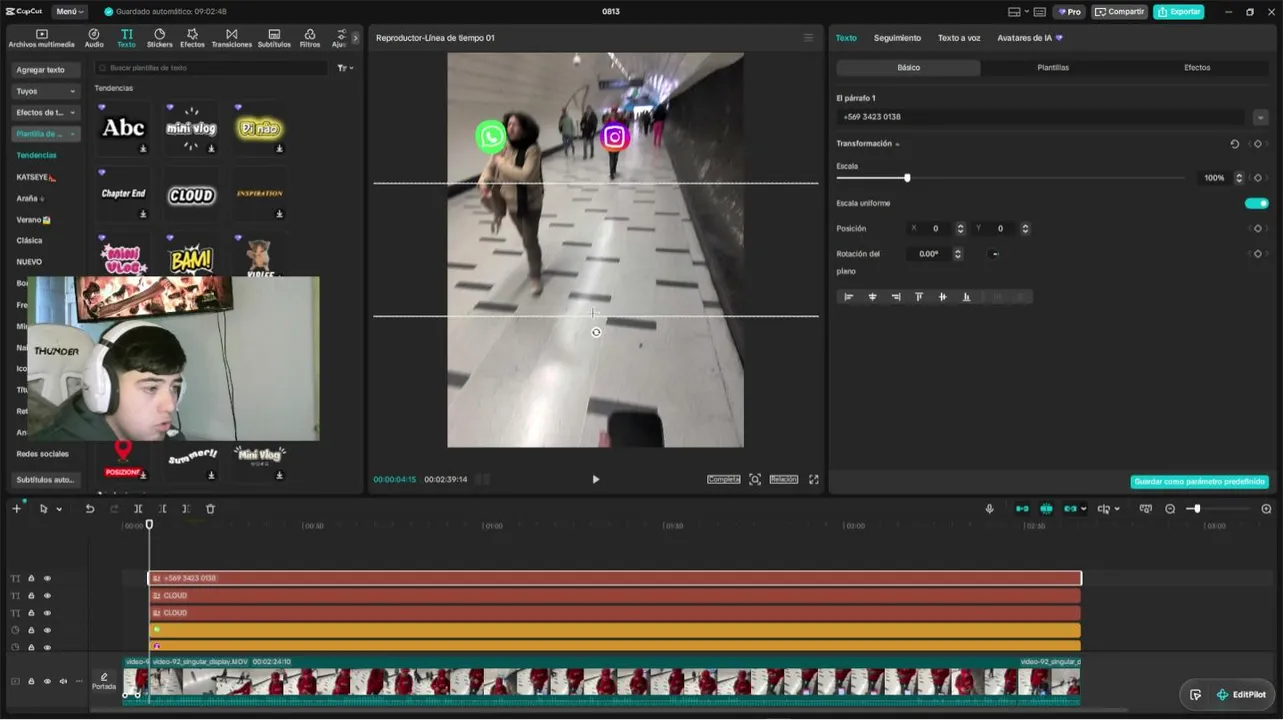1283x720 pixels.
Task: Hide the main video track
Action: click(47, 681)
